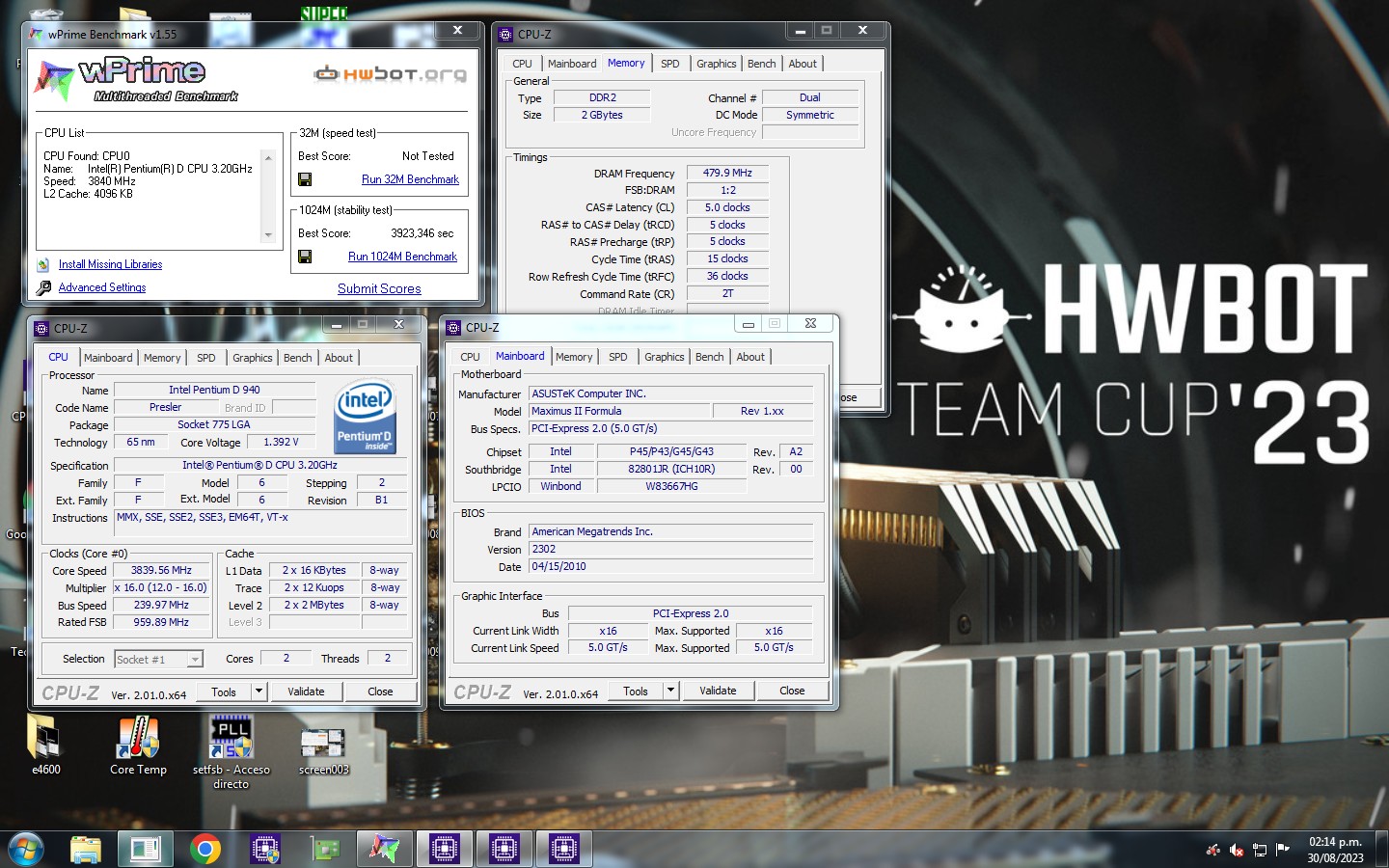Image resolution: width=1389 pixels, height=868 pixels.
Task: Click the DRAM Frequency value 479.9 MHz
Action: click(727, 173)
